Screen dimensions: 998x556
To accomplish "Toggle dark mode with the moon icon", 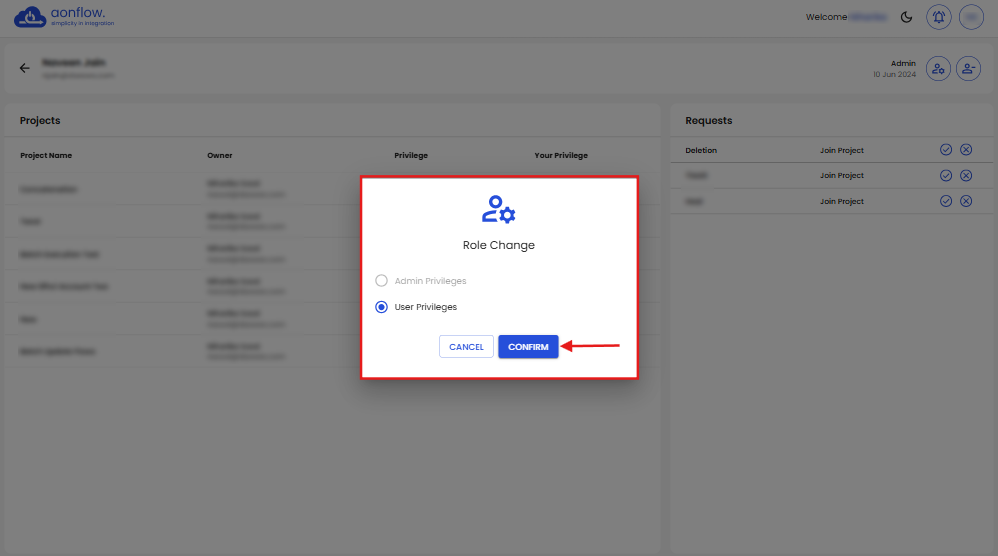I will point(907,17).
